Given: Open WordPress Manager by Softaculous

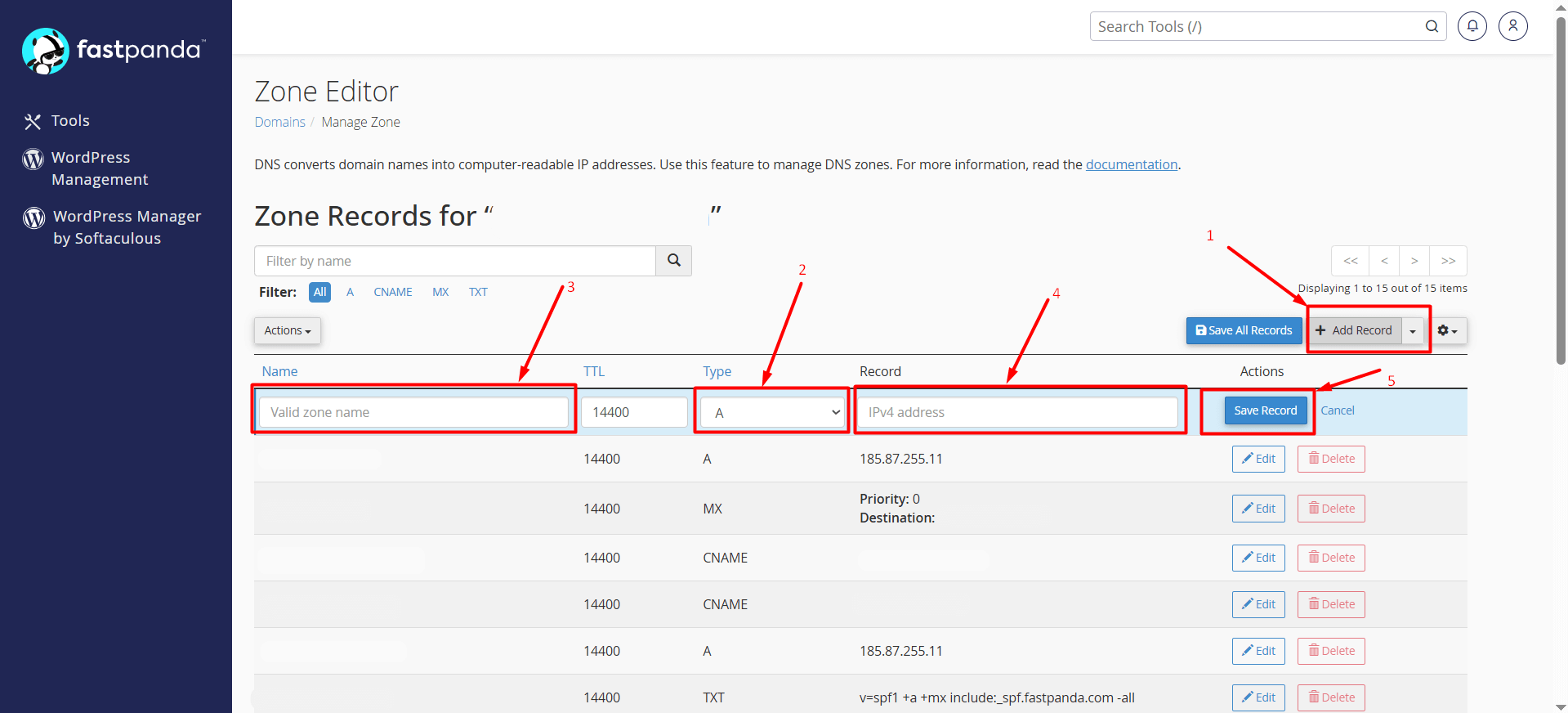Looking at the screenshot, I should [112, 227].
